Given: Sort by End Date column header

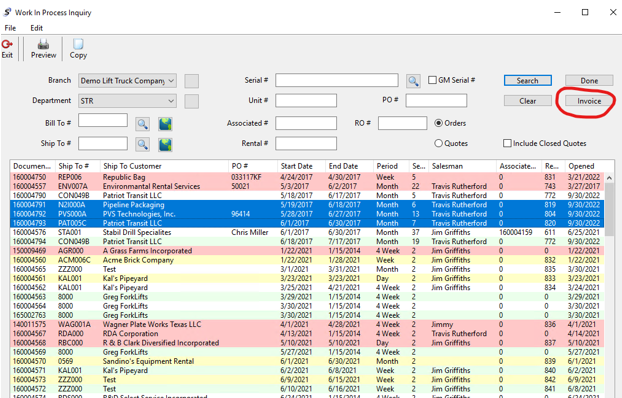Looking at the screenshot, I should (x=349, y=166).
